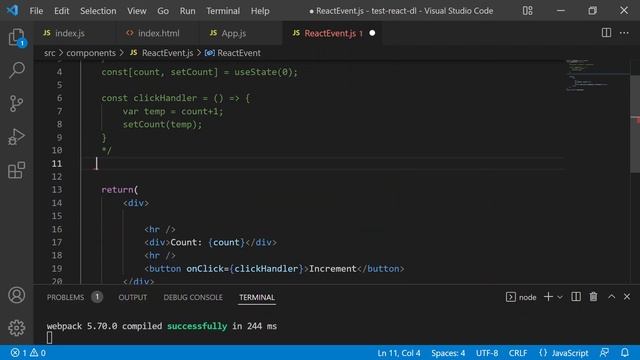Switch to the DEBUG CONSOLE panel tab
This screenshot has height=360, width=640.
pyautogui.click(x=193, y=297)
